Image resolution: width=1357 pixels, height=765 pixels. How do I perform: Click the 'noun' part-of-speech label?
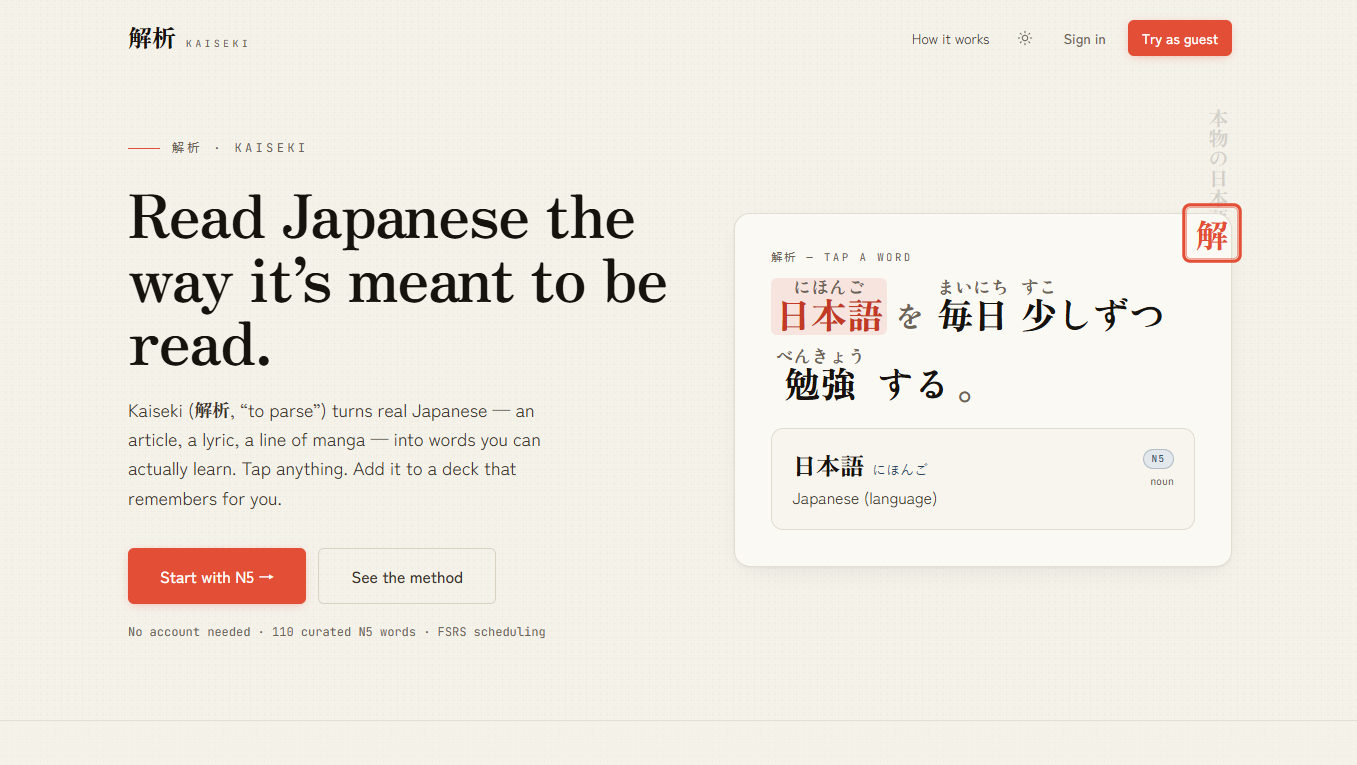[1162, 482]
